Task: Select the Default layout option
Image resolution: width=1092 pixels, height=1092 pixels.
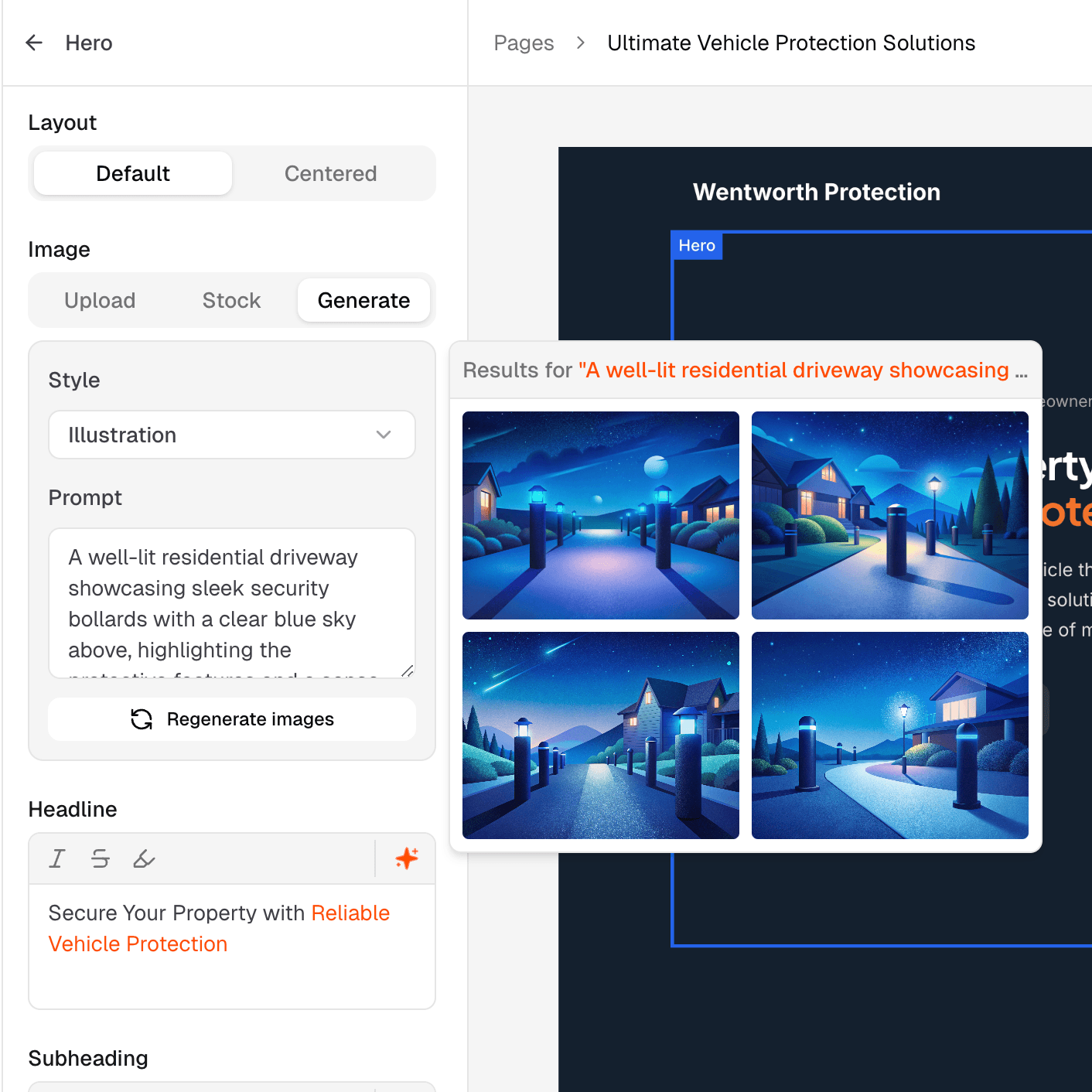Action: pos(132,173)
